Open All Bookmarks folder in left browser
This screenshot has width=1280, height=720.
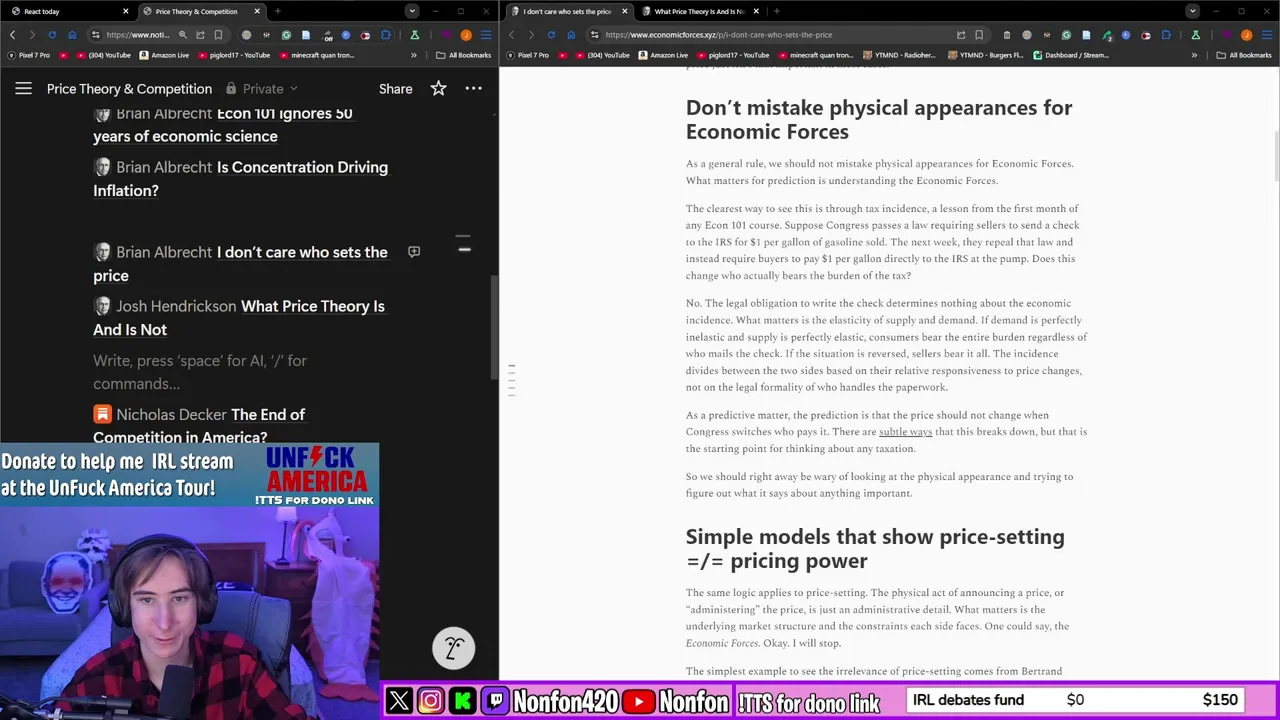pos(463,55)
